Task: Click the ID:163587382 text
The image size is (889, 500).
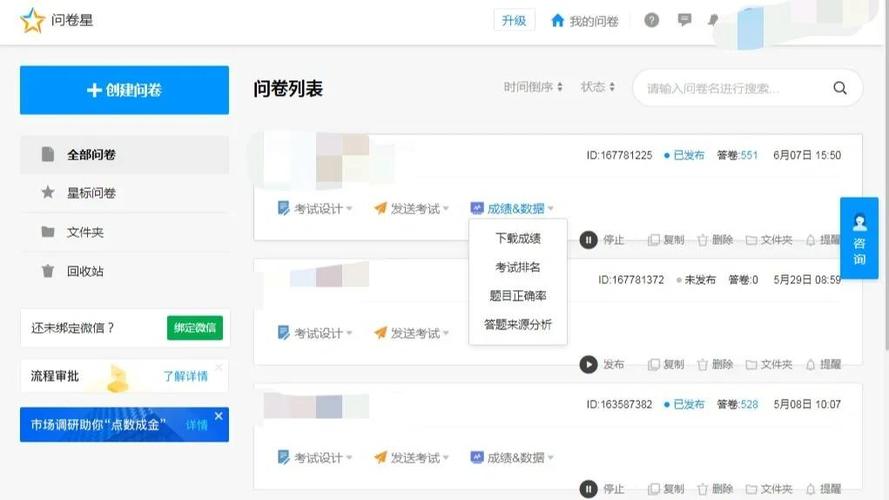Action: 619,404
